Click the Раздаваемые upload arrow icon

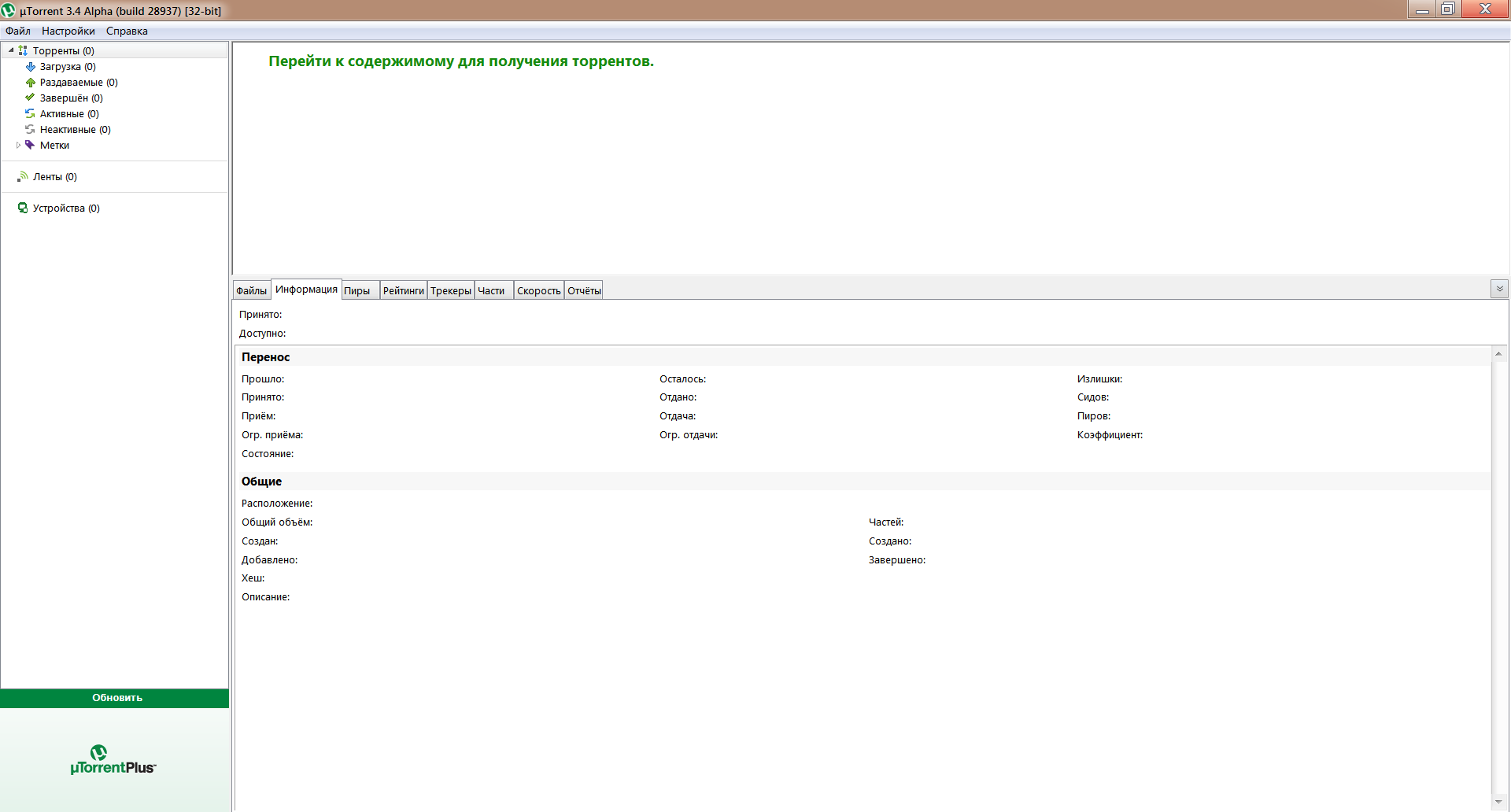(30, 83)
